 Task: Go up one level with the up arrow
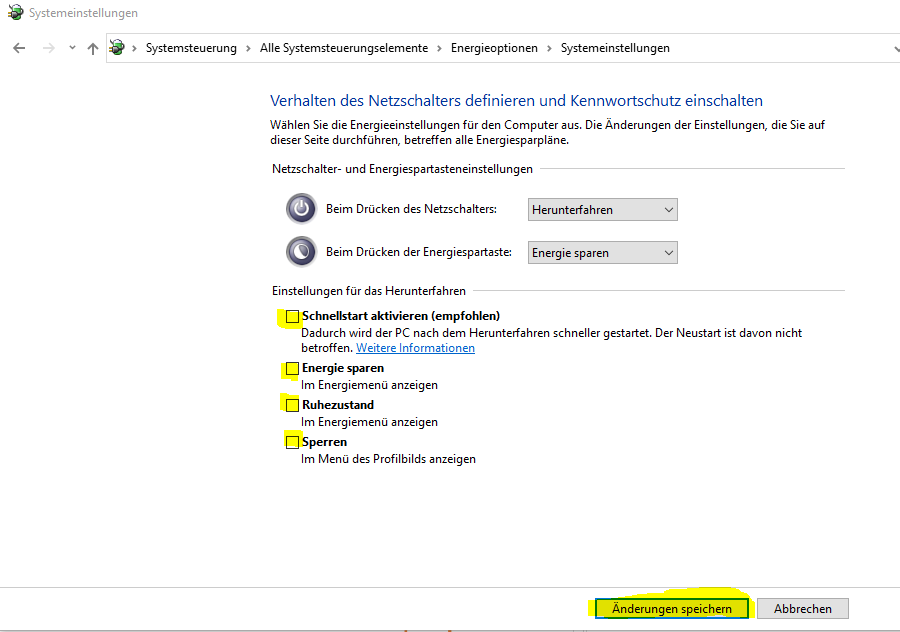click(x=92, y=48)
